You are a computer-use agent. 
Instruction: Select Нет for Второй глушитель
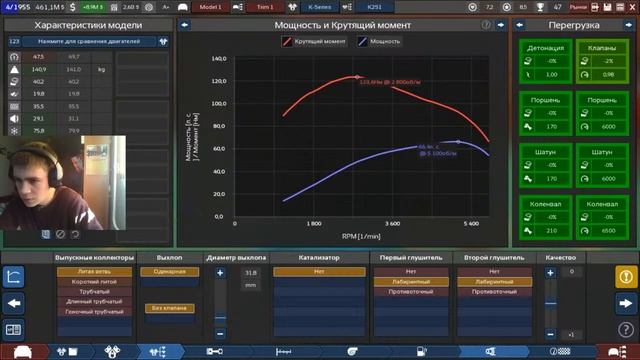(494, 271)
